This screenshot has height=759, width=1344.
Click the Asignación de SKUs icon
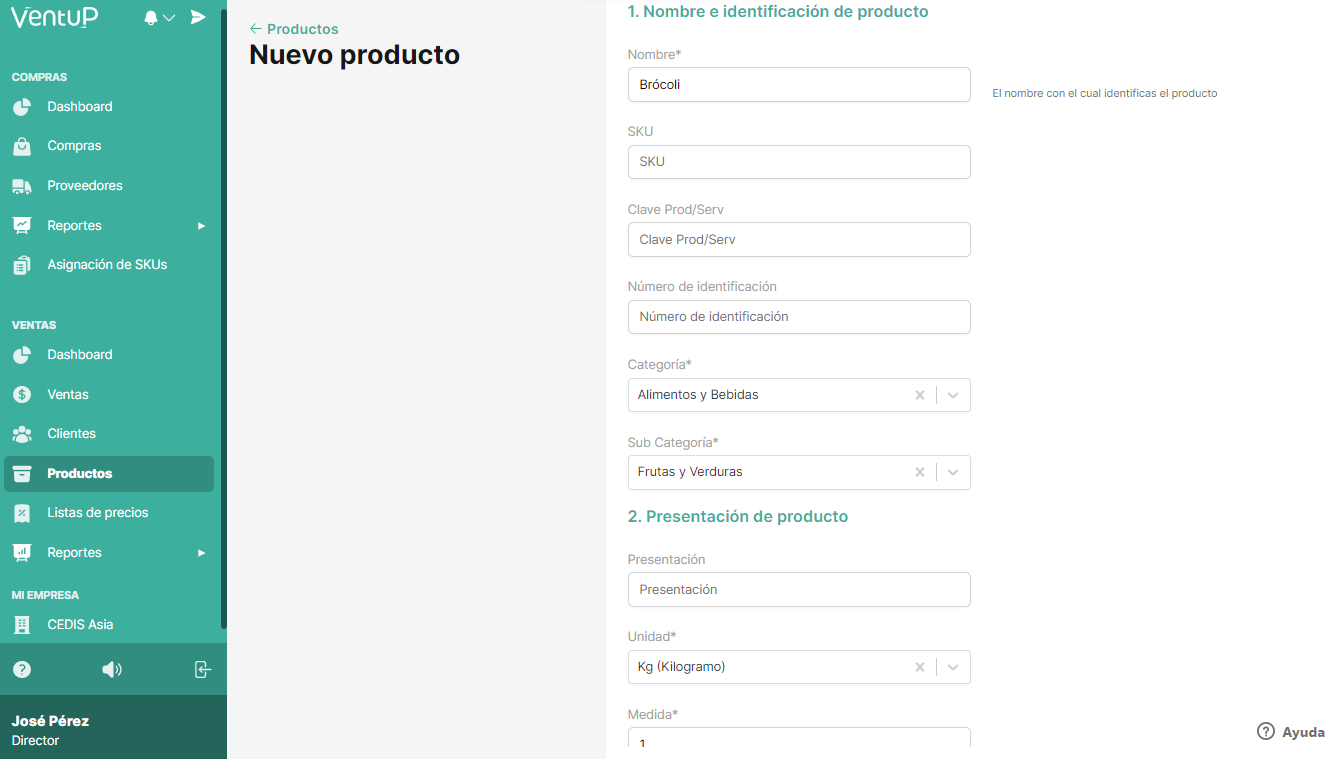[x=22, y=264]
